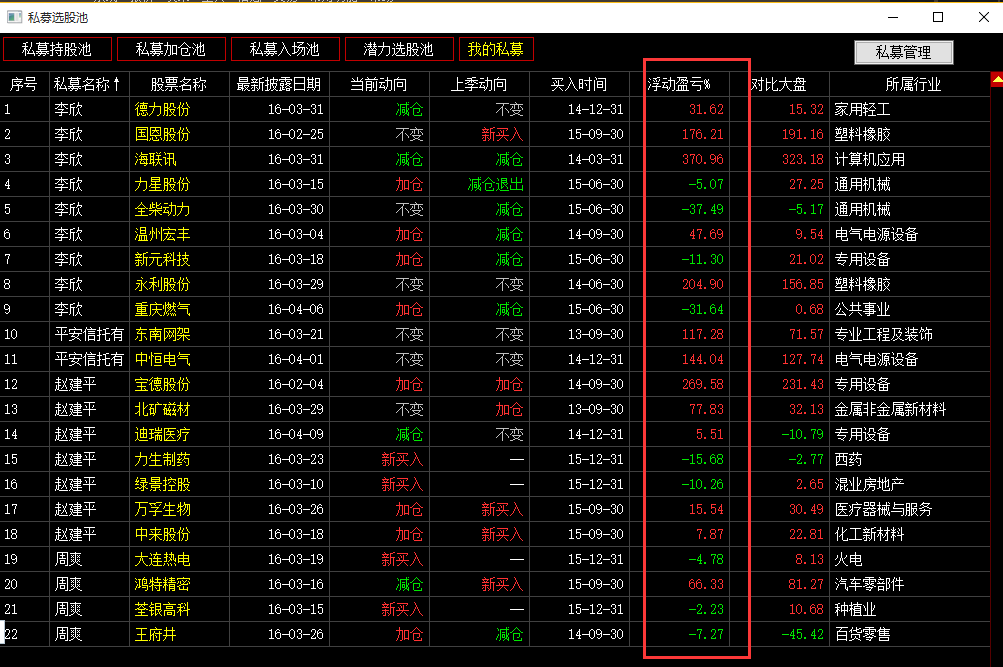Switch to the 私募持股池 tab
1003x667 pixels.
(x=56, y=49)
